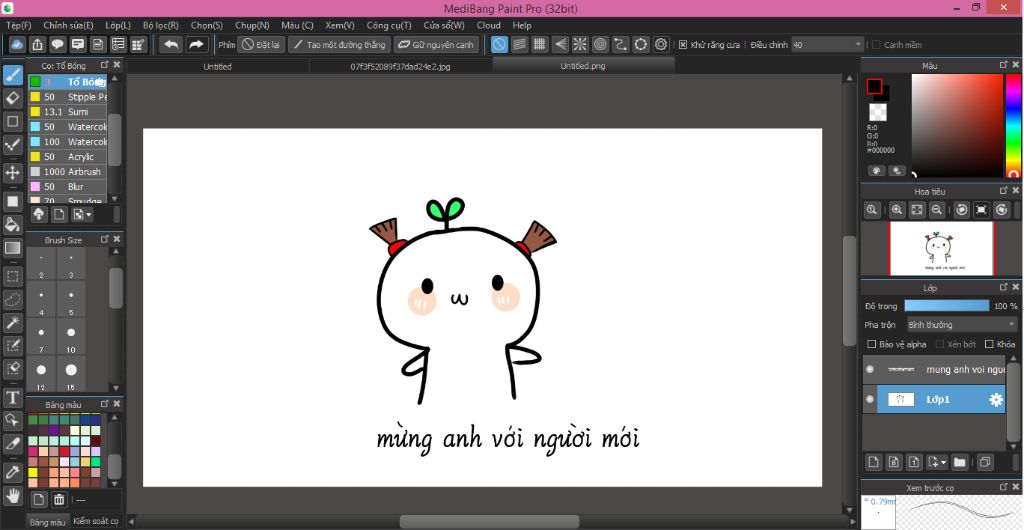
Task: Zoom out in the navigator panel
Action: point(936,210)
